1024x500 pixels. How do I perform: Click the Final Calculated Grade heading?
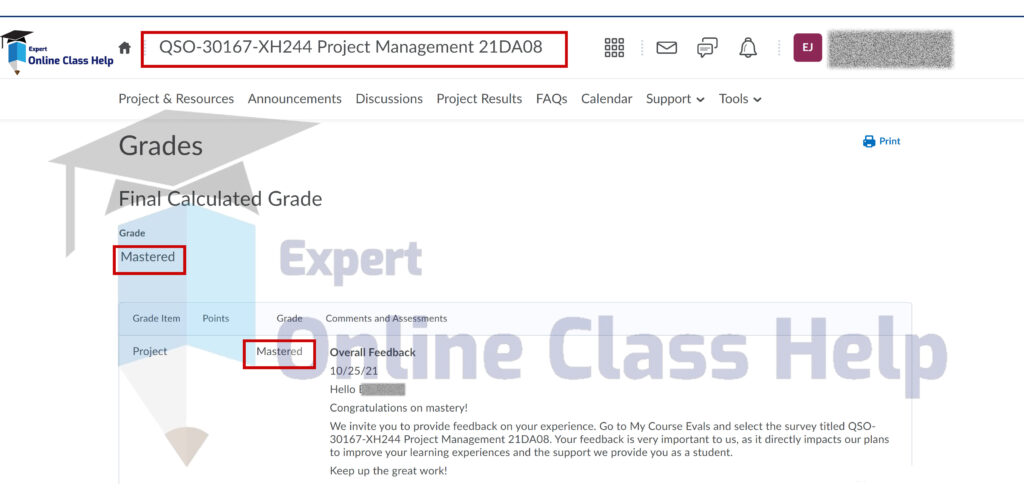pos(220,198)
